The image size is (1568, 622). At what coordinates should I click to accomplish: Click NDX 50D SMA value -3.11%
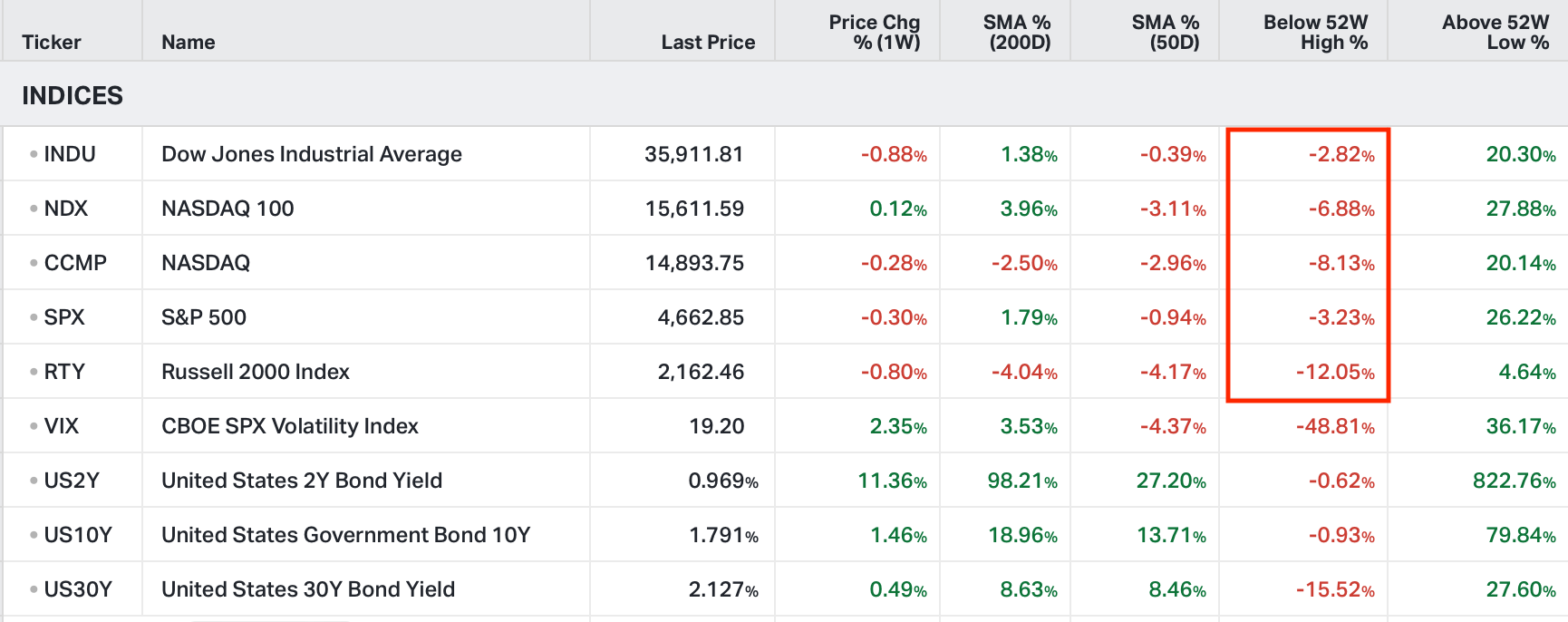(x=1173, y=209)
